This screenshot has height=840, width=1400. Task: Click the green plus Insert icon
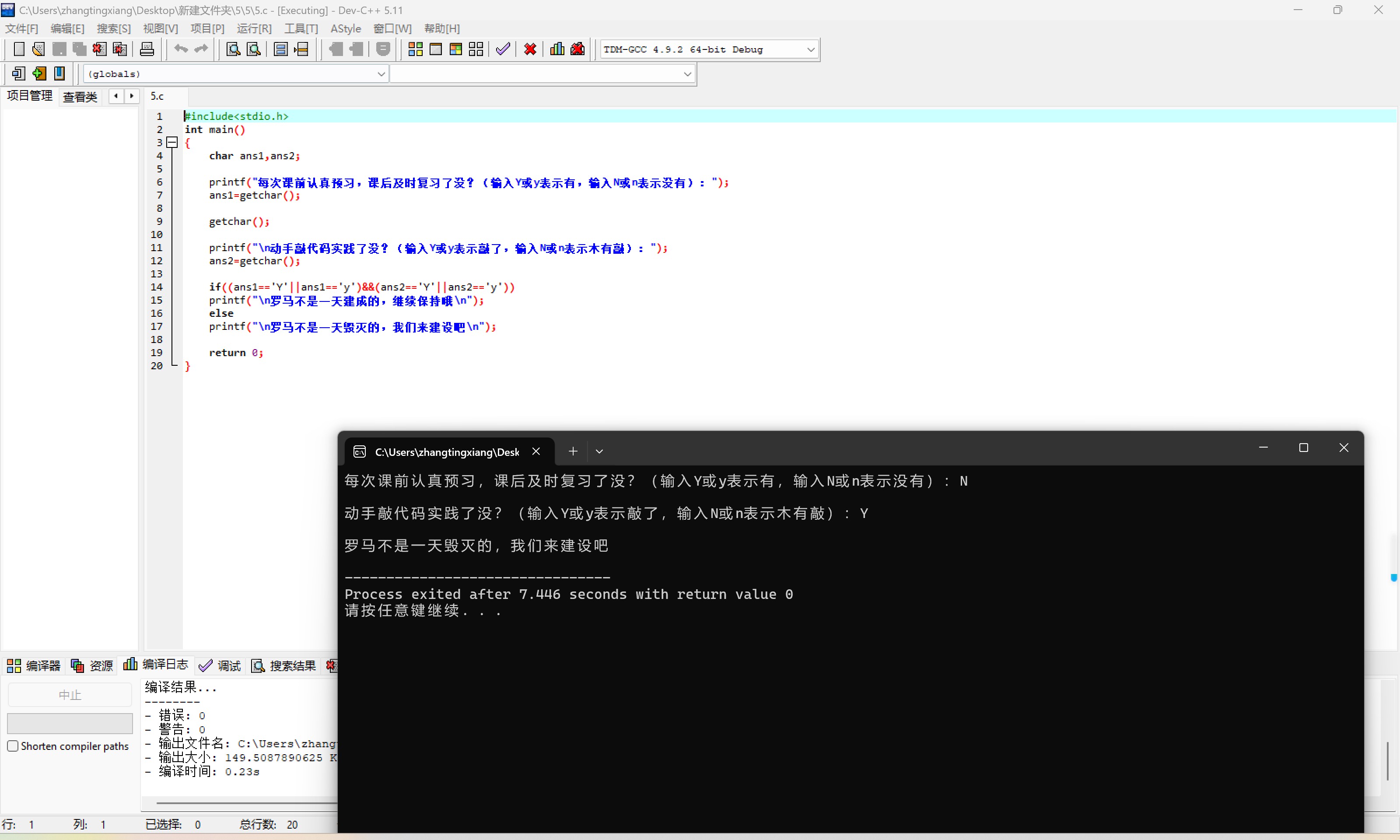(x=39, y=73)
